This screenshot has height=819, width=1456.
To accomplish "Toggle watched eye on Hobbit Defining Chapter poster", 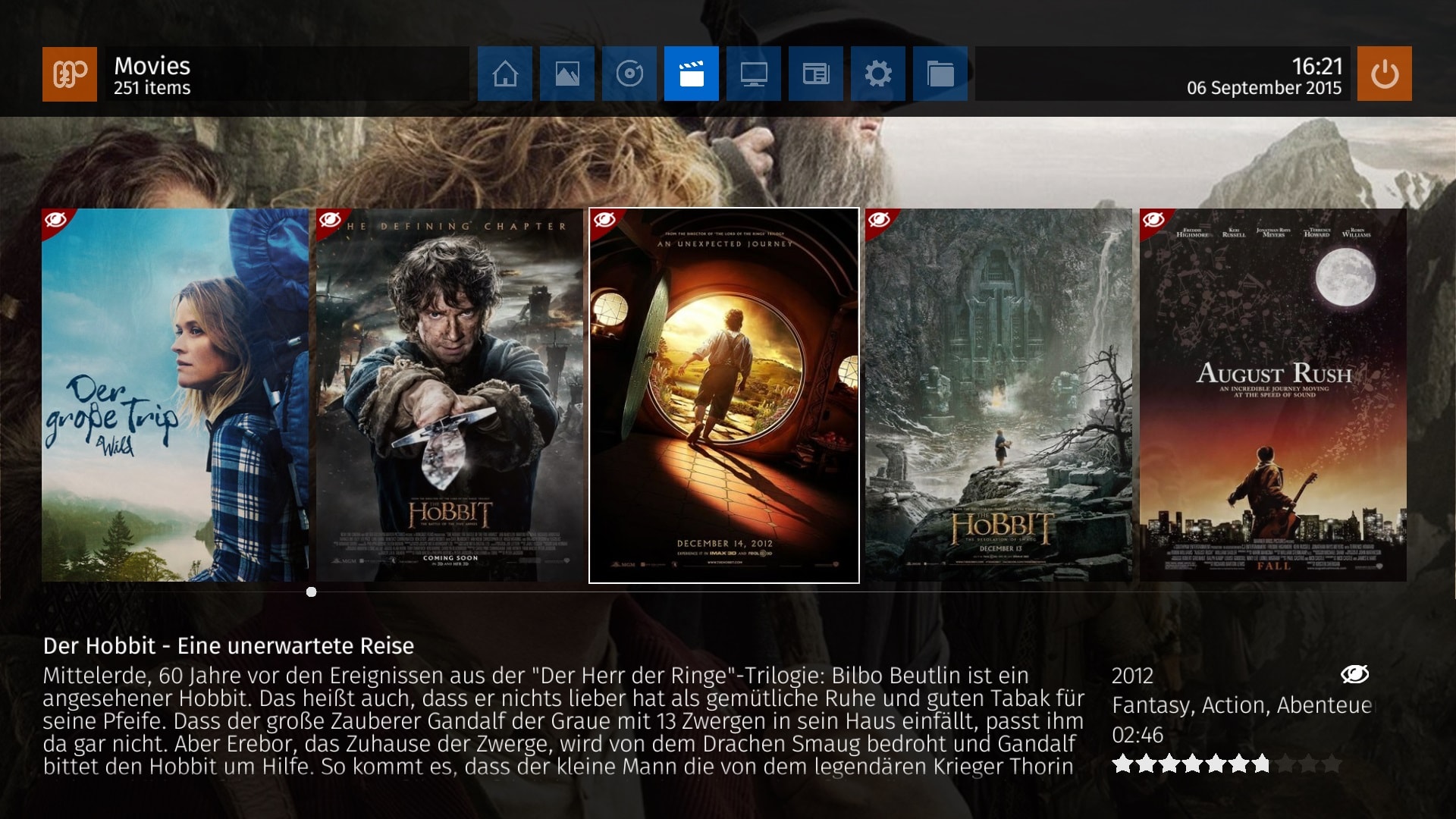I will tap(330, 221).
